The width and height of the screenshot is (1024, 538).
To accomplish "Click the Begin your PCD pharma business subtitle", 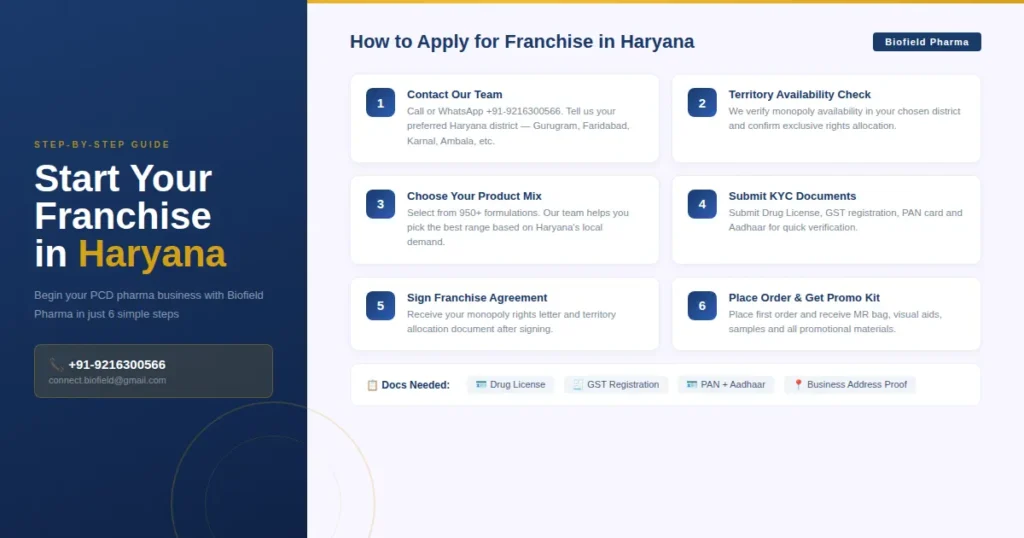I will [149, 304].
